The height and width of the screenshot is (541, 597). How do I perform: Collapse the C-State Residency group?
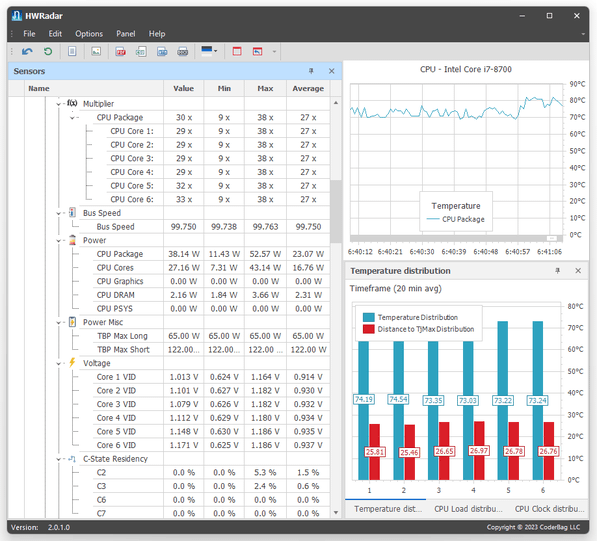pyautogui.click(x=58, y=459)
